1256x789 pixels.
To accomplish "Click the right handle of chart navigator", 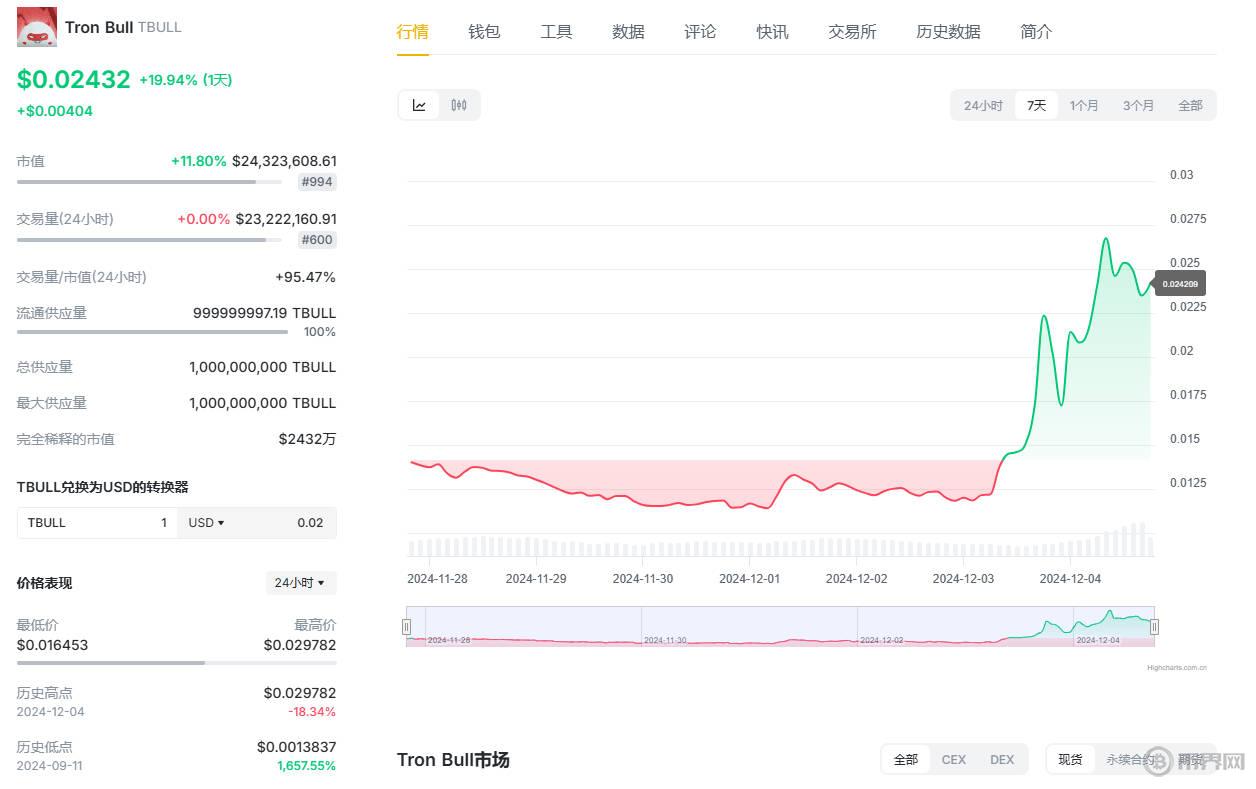I will coord(1154,627).
